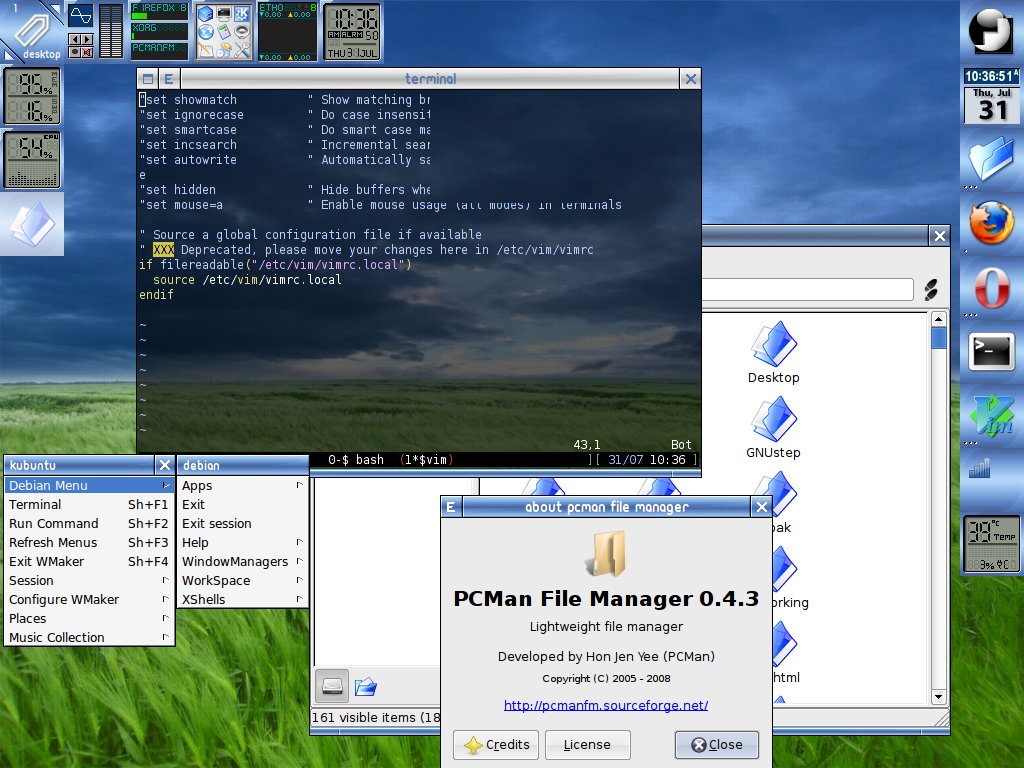Click the hard drive icon in PCManFM side pane
1024x768 pixels.
pyautogui.click(x=332, y=686)
